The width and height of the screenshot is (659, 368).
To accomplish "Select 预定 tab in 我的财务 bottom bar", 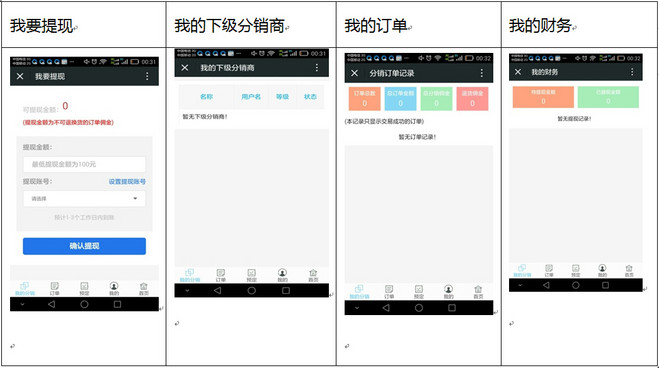I will [x=575, y=271].
